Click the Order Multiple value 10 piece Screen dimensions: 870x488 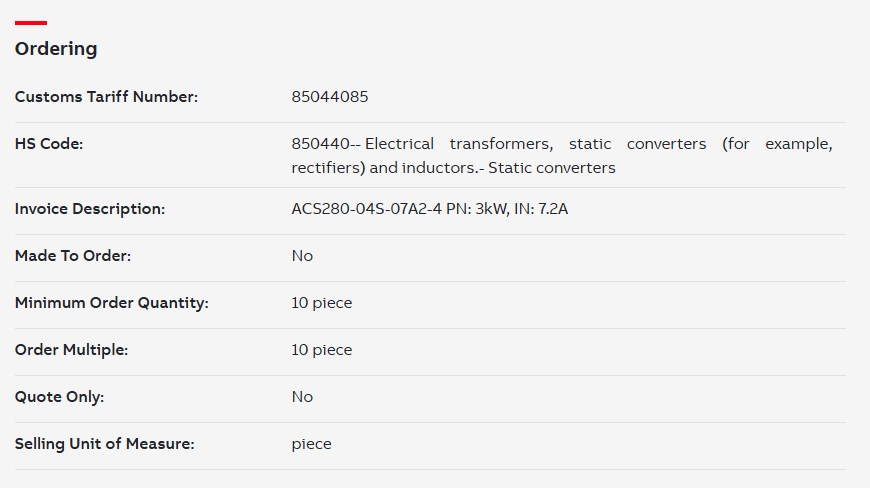point(322,350)
